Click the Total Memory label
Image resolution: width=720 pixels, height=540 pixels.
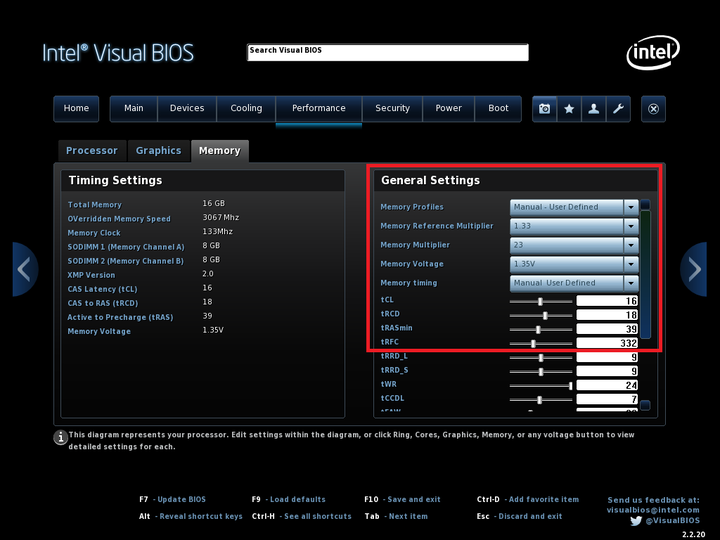coord(95,205)
